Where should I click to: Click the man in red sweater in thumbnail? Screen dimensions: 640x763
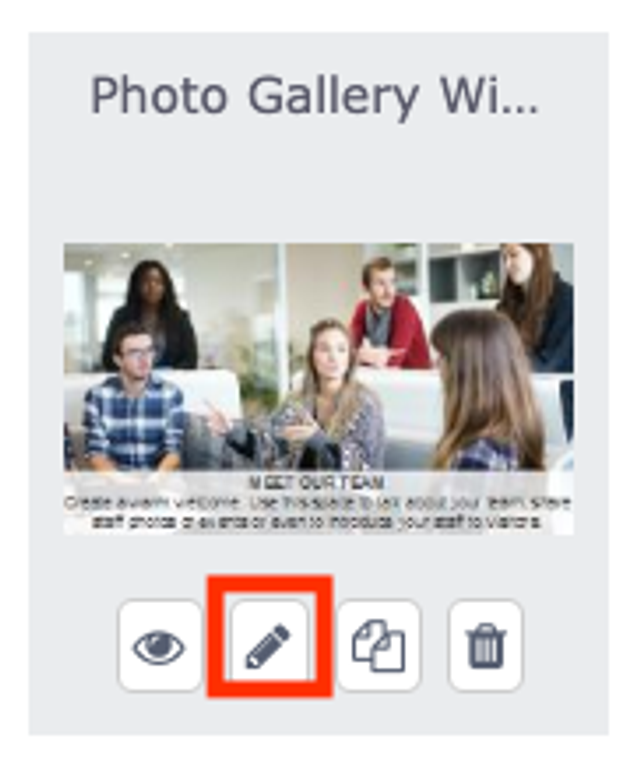387,314
